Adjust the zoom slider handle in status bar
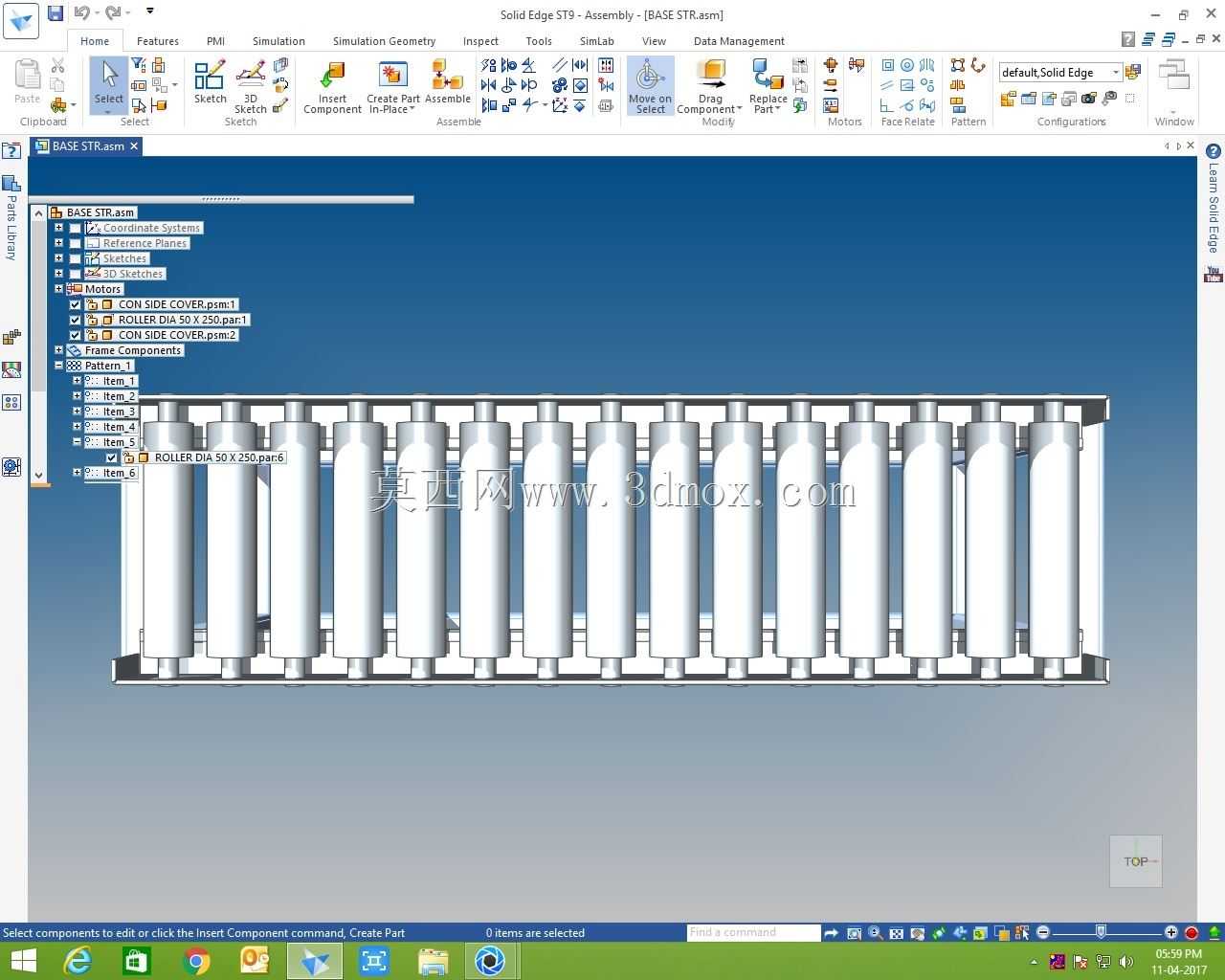This screenshot has height=980, width=1225. 1102,932
